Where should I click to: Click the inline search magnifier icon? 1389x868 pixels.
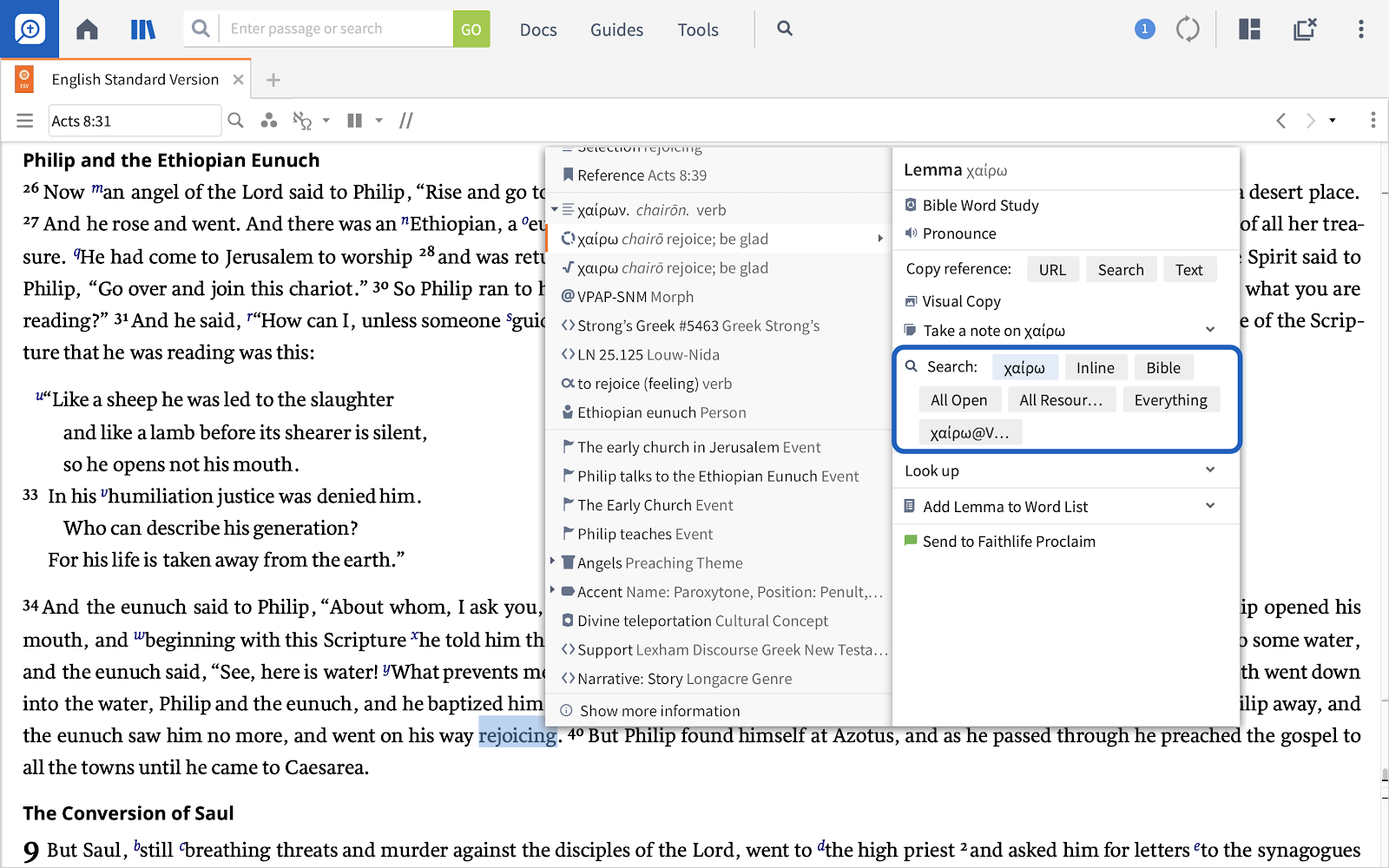click(235, 121)
